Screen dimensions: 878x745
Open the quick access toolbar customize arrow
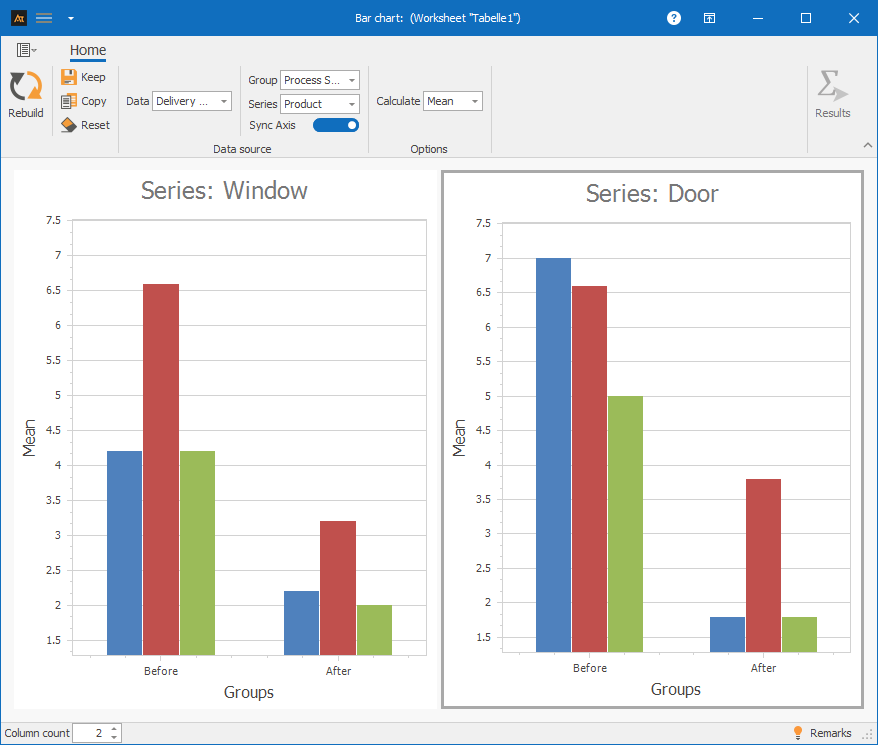[70, 18]
